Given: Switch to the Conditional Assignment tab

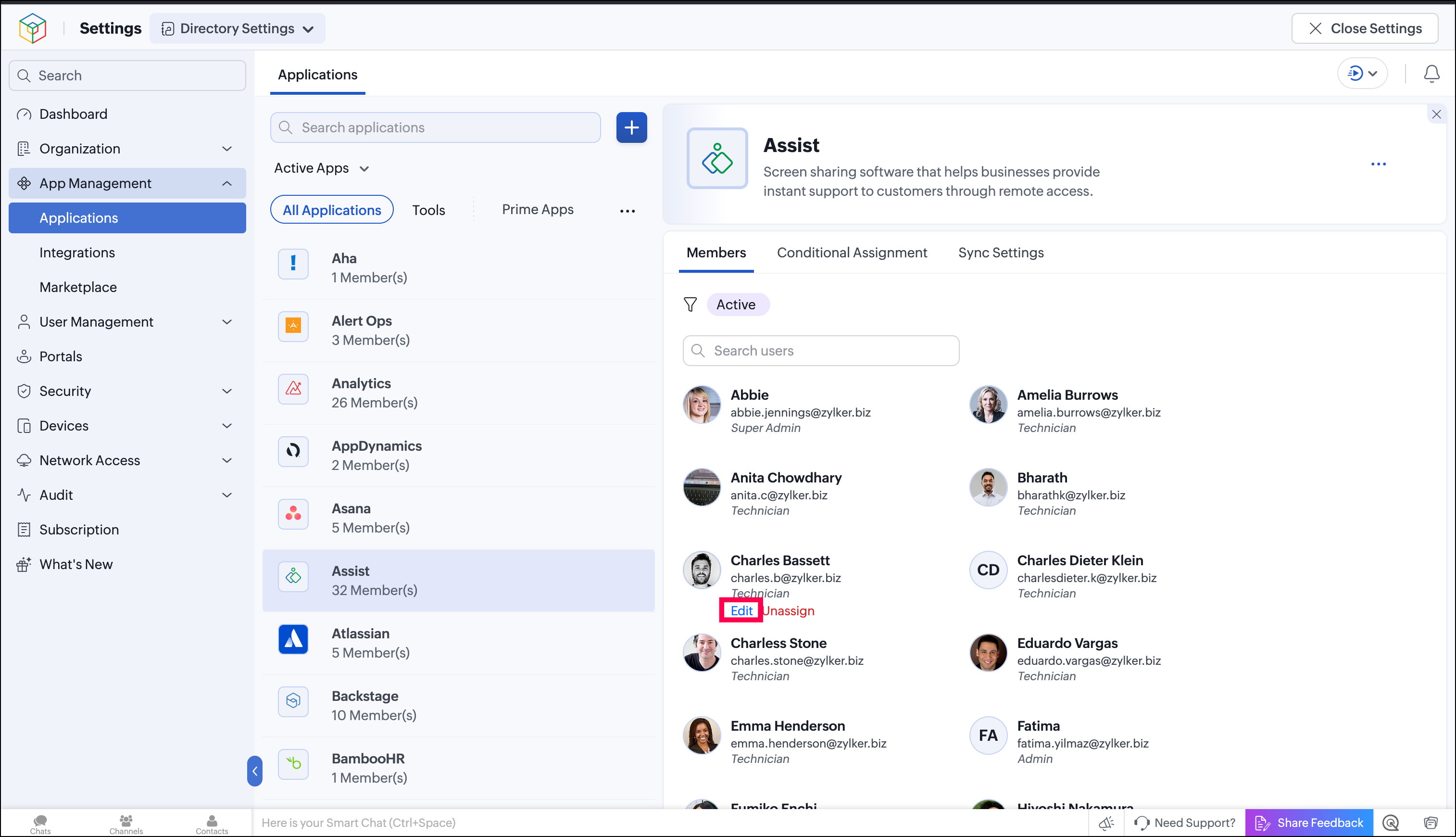Looking at the screenshot, I should pyautogui.click(x=852, y=253).
